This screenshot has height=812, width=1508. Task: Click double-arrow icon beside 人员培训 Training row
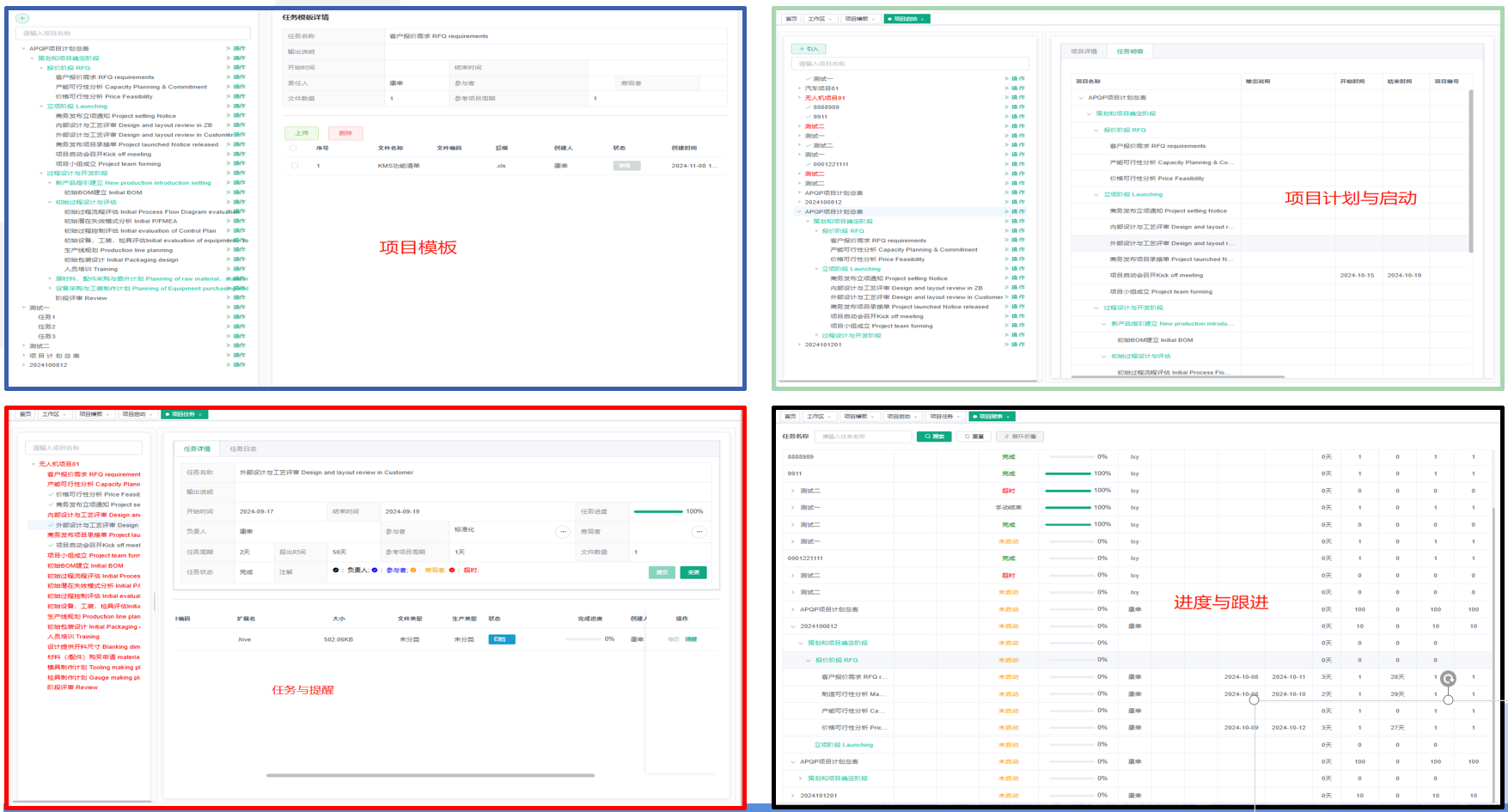[229, 269]
